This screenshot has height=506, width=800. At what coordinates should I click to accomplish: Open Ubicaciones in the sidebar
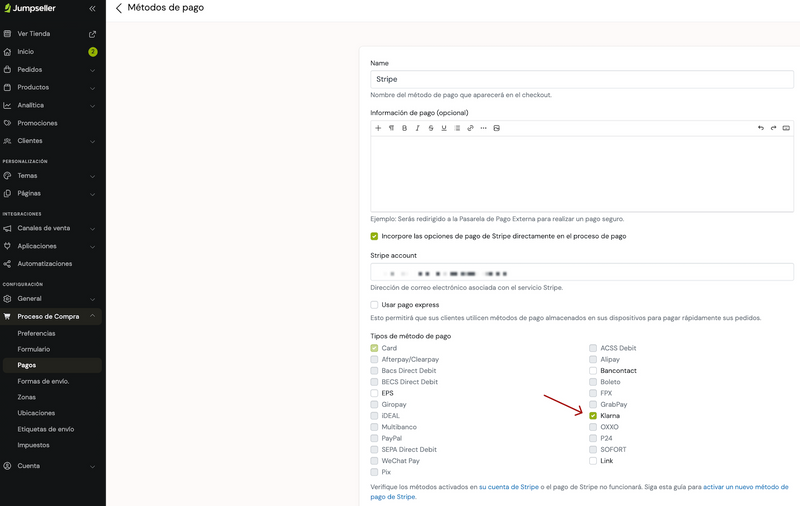[x=36, y=413]
